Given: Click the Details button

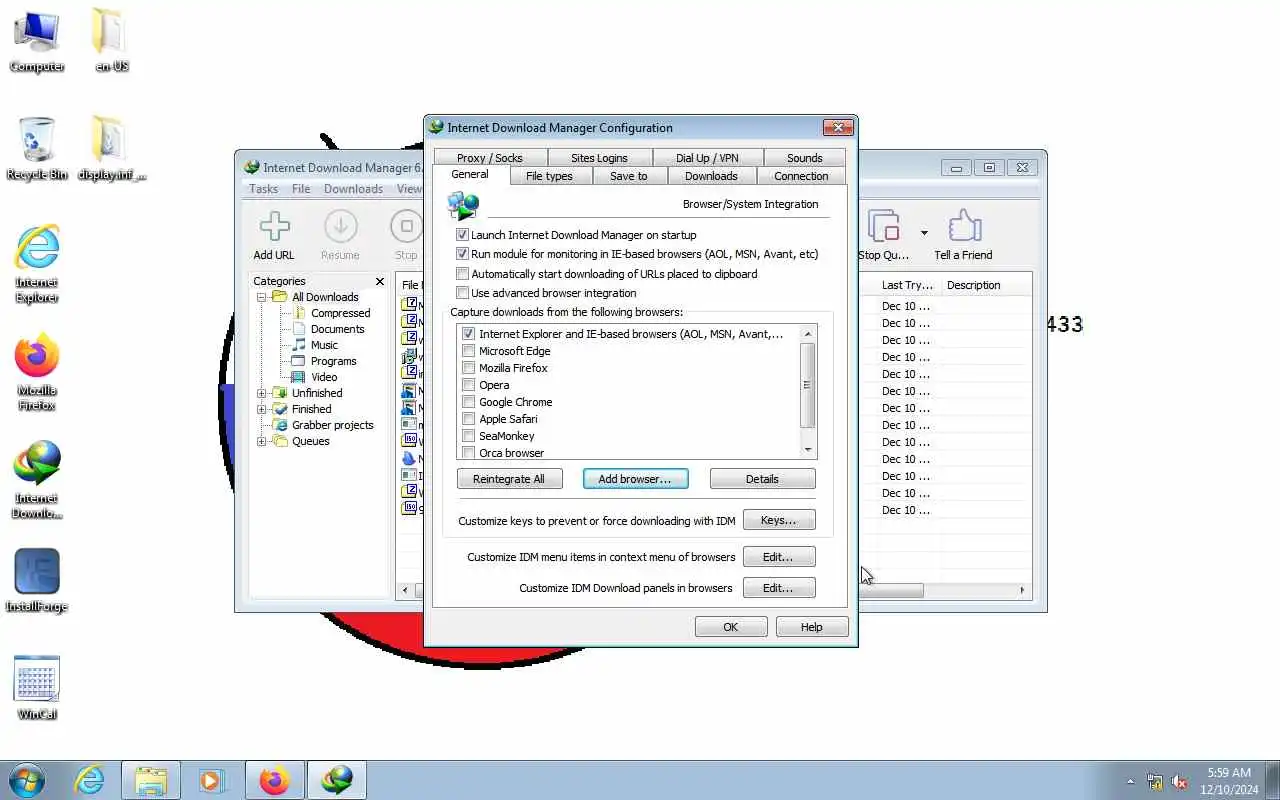Looking at the screenshot, I should 762,479.
